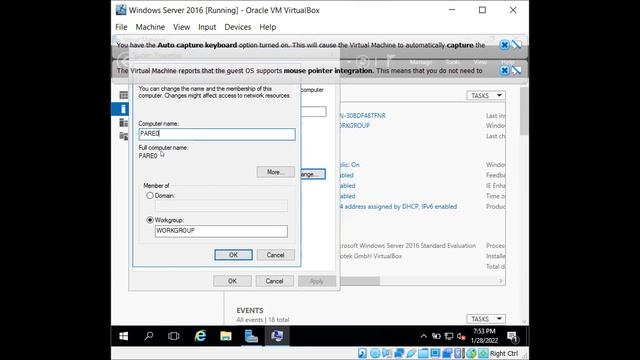Open Task View from the taskbar
Viewport: 640px width, 360px height.
click(x=174, y=336)
